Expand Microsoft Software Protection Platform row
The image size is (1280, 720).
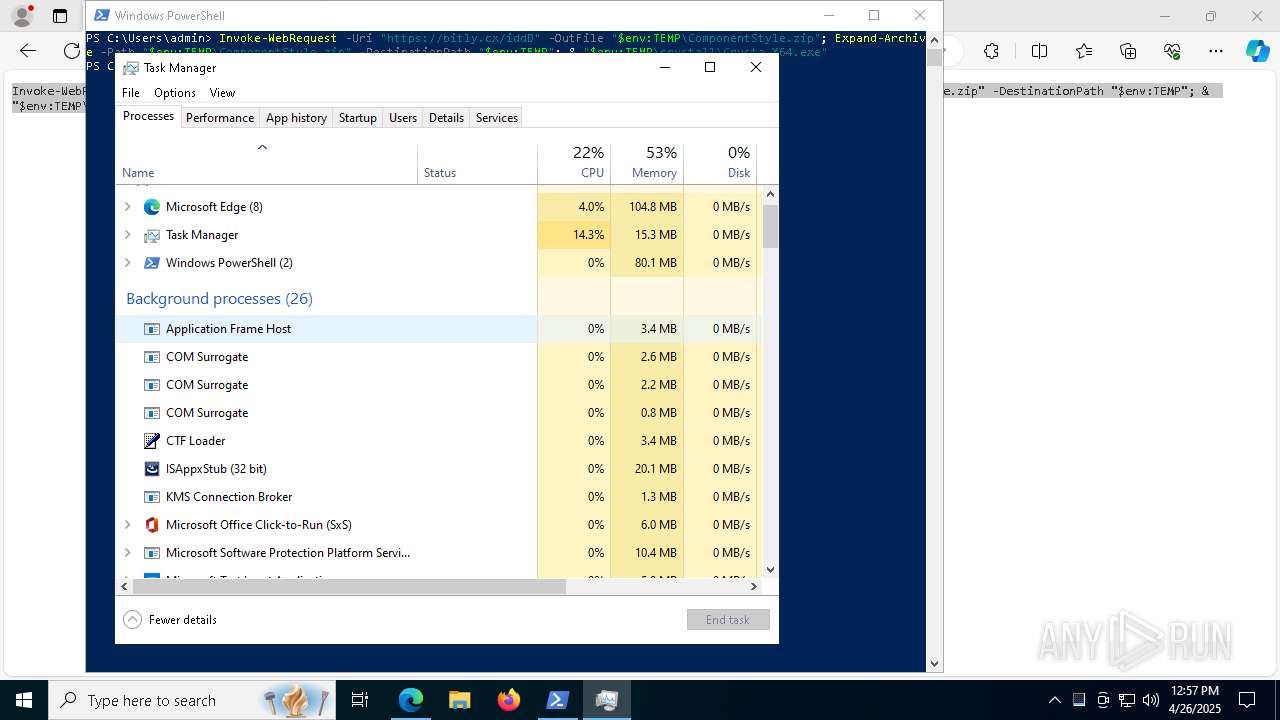pyautogui.click(x=127, y=553)
